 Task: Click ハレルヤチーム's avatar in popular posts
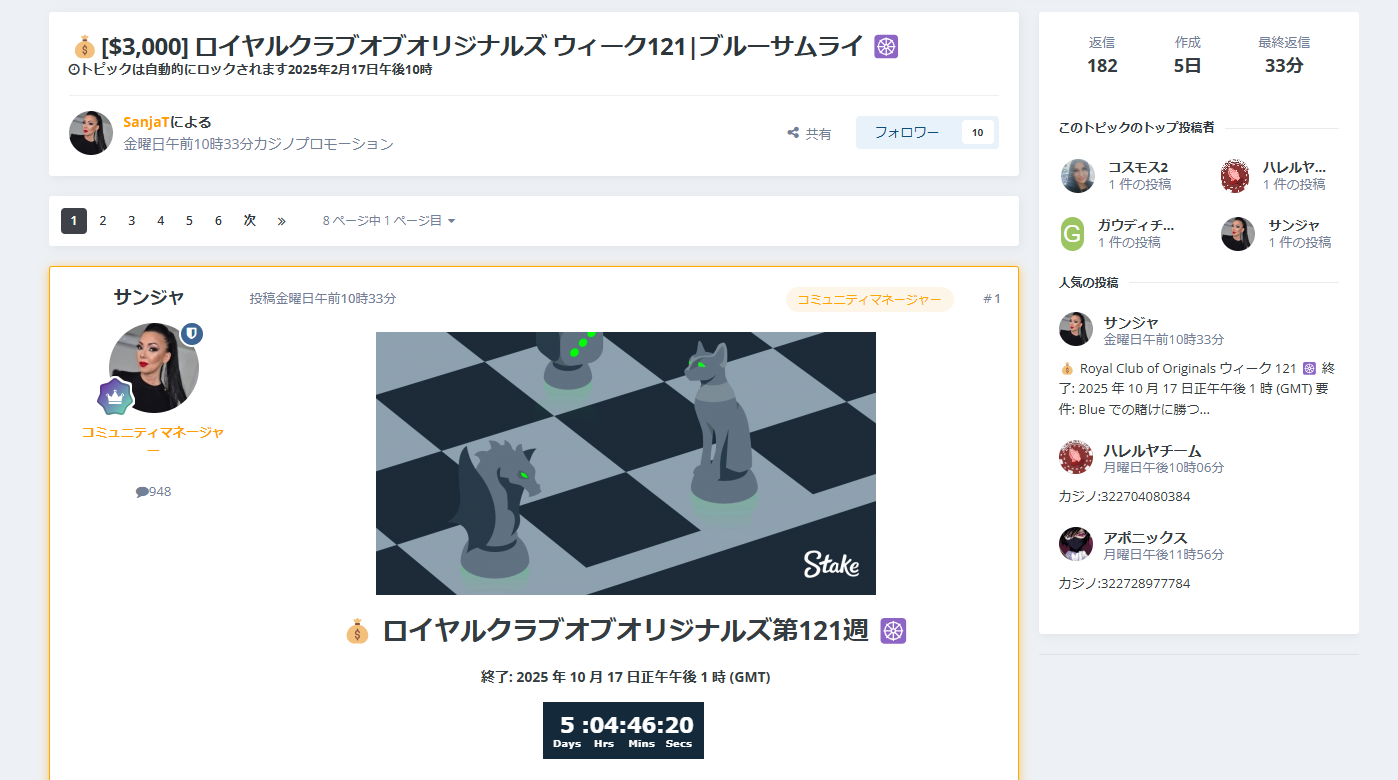point(1076,457)
